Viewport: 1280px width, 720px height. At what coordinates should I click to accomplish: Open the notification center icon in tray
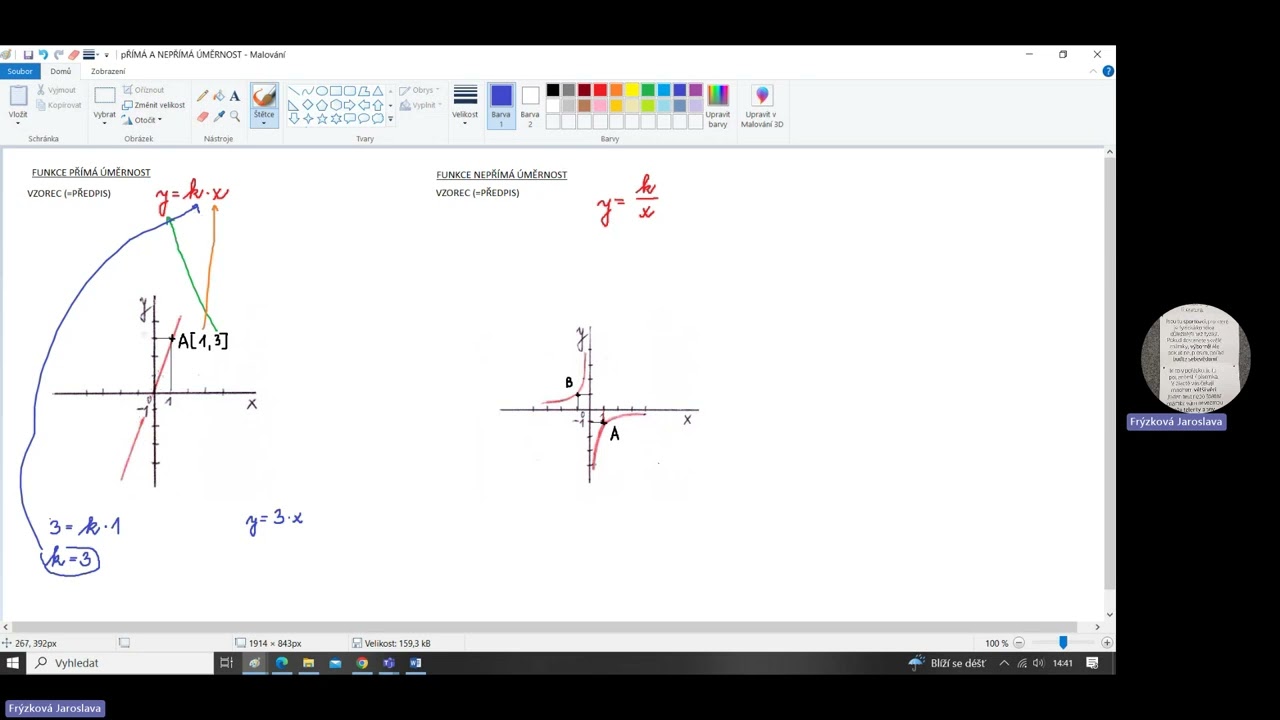click(1092, 663)
